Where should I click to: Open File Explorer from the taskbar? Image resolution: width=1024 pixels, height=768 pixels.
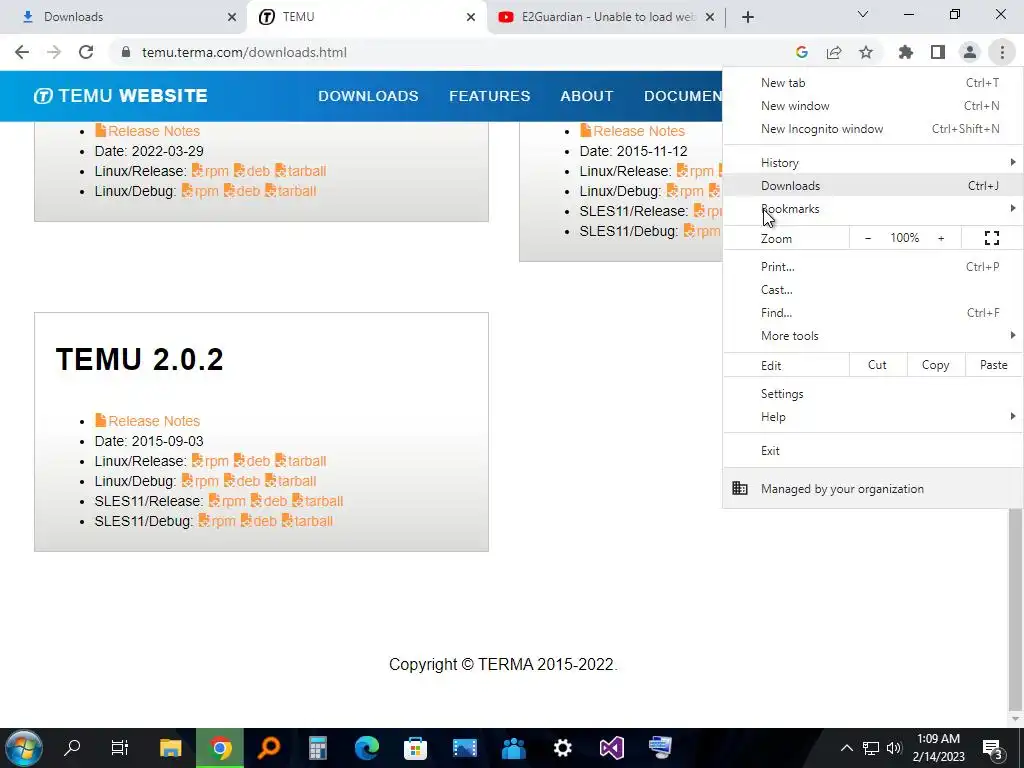(170, 747)
